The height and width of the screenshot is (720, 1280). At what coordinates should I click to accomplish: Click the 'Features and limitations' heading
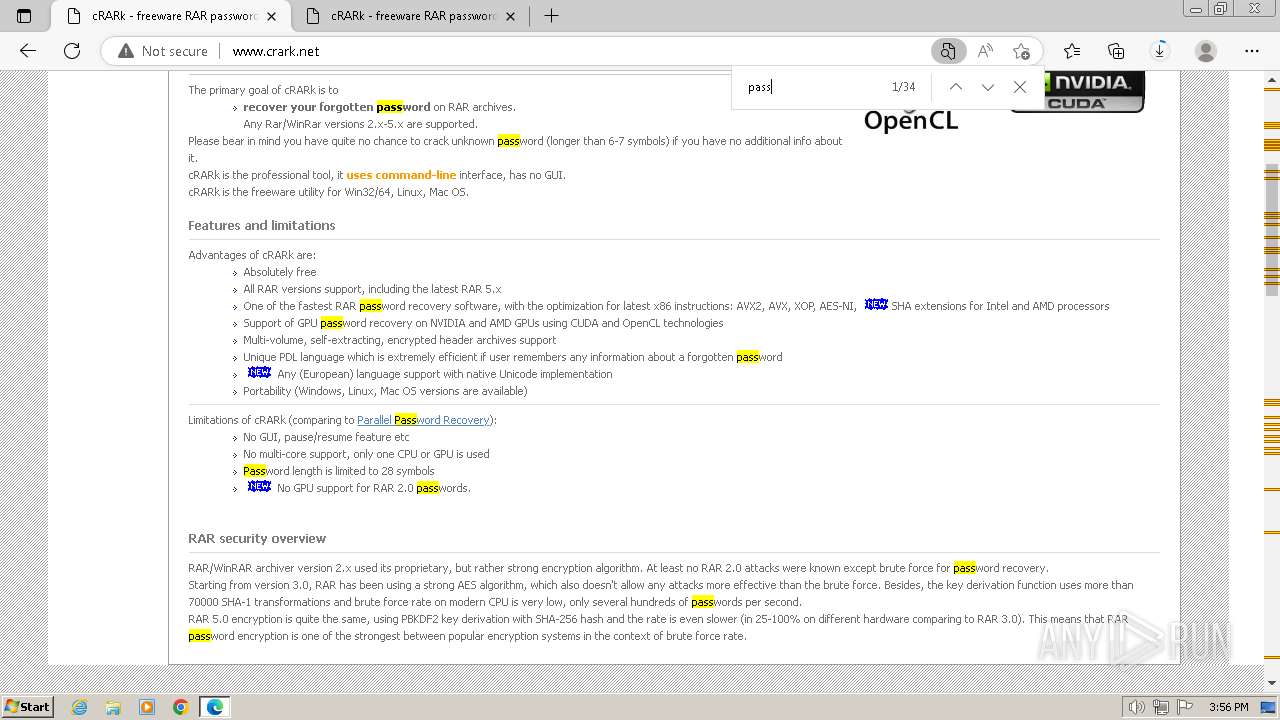(262, 225)
